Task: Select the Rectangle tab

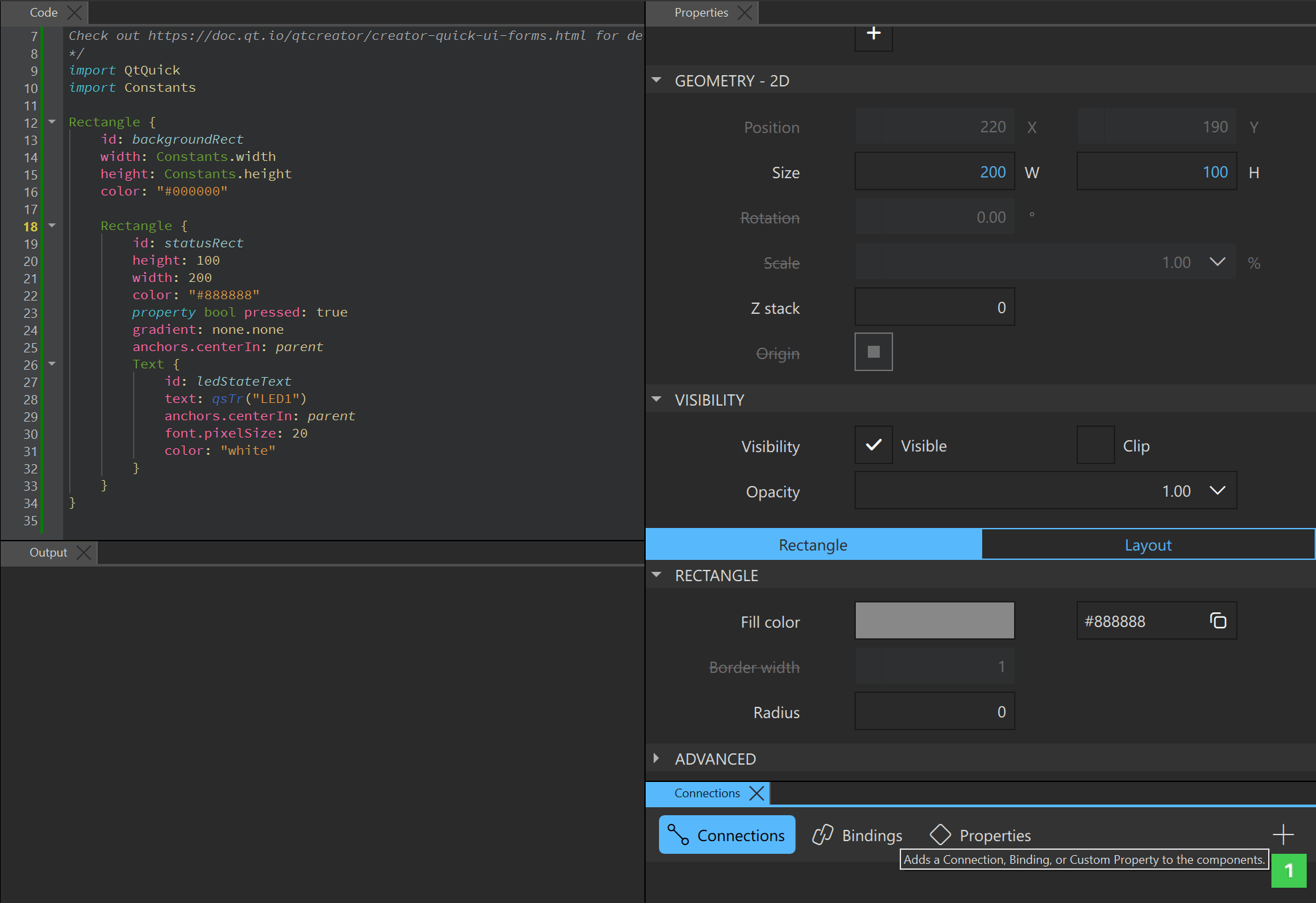Action: [813, 545]
